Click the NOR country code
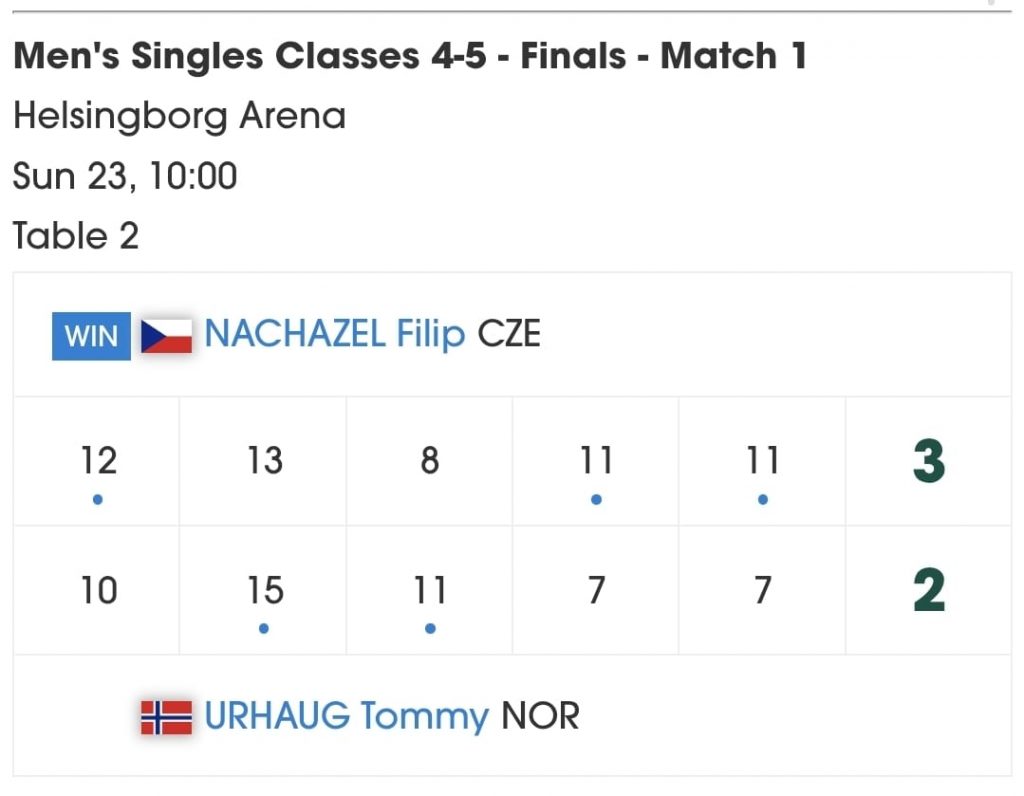This screenshot has height=796, width=1024. tap(540, 716)
